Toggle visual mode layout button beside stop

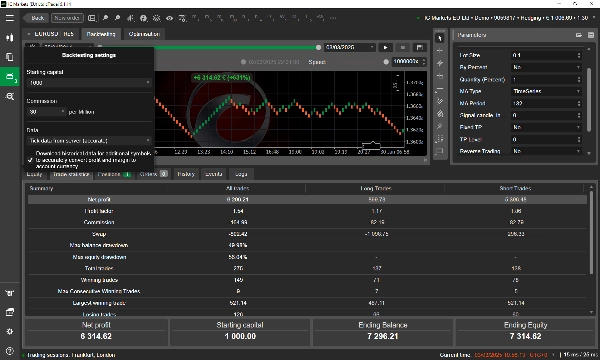point(420,47)
